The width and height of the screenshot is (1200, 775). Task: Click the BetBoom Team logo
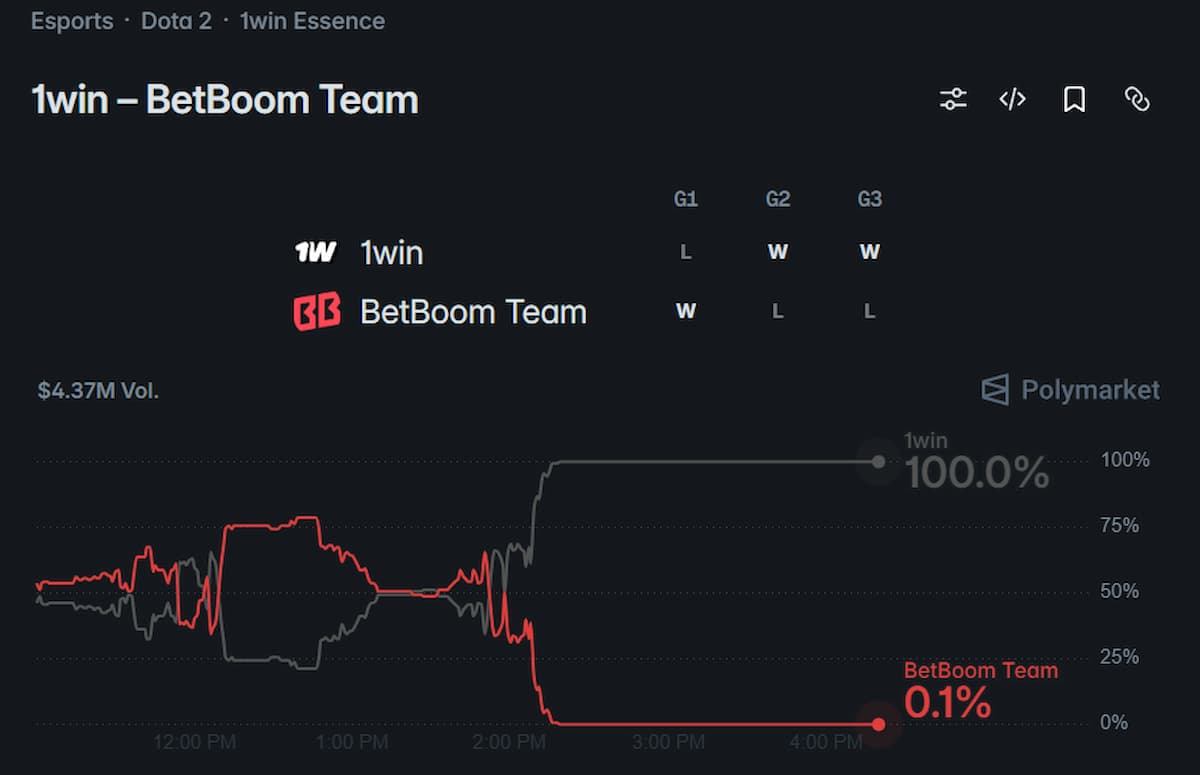pos(317,312)
